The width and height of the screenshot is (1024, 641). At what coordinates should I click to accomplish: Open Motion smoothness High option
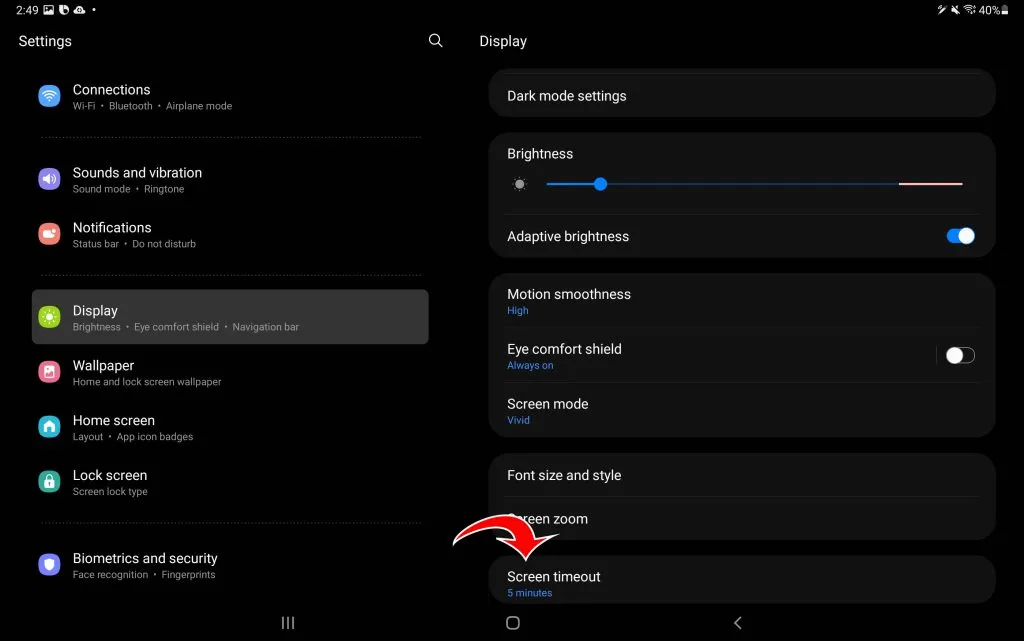click(742, 302)
